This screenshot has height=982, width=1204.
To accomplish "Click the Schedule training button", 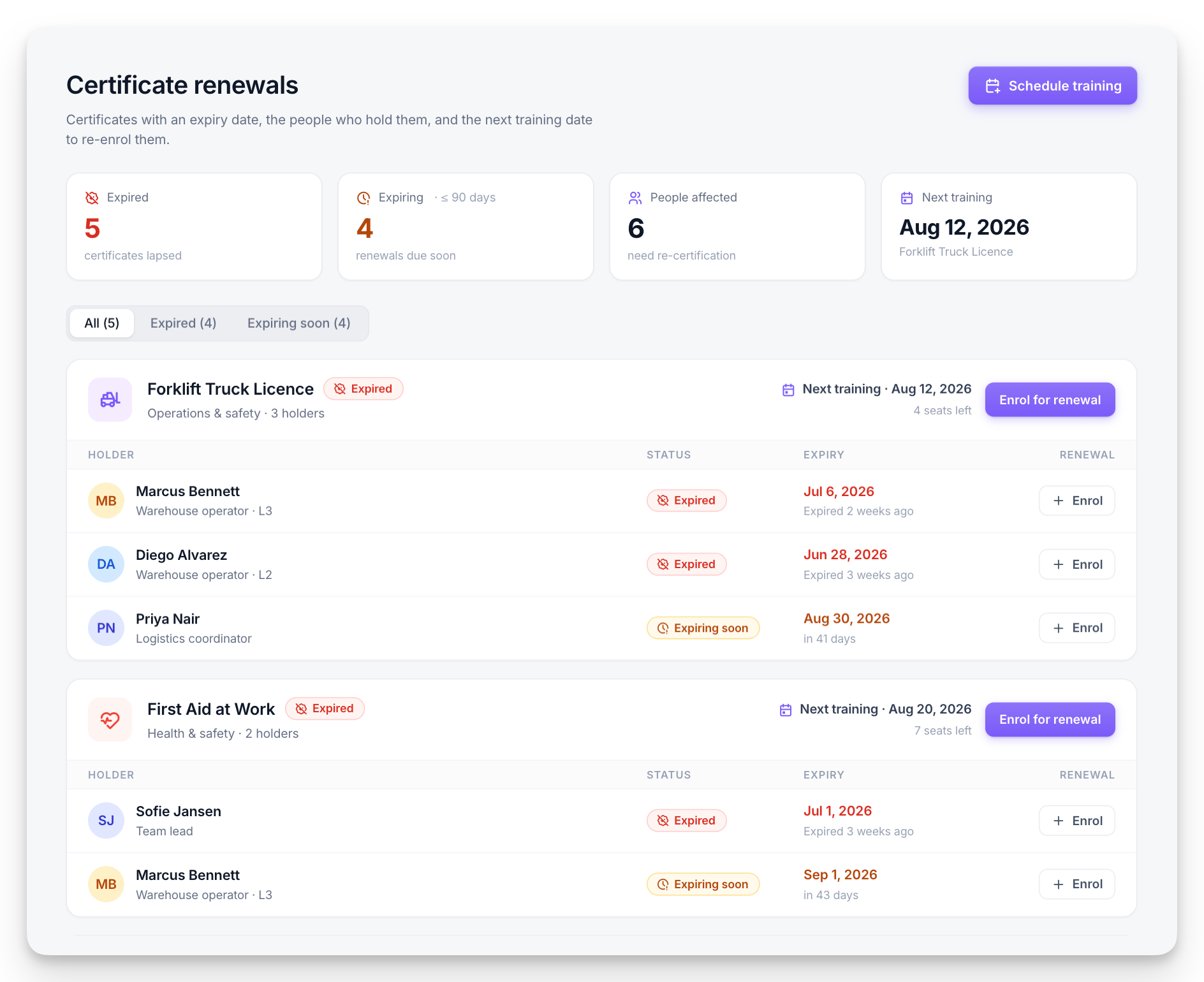I will click(1053, 85).
